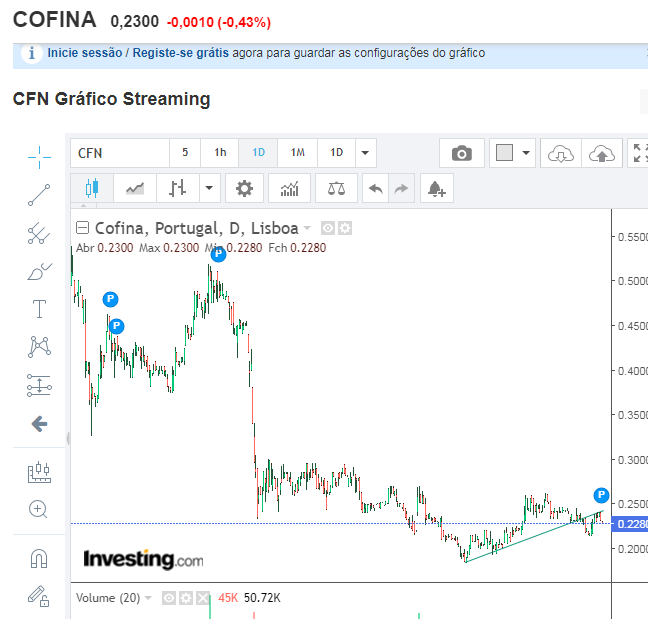Click the 0.2280 current price label

630,524
